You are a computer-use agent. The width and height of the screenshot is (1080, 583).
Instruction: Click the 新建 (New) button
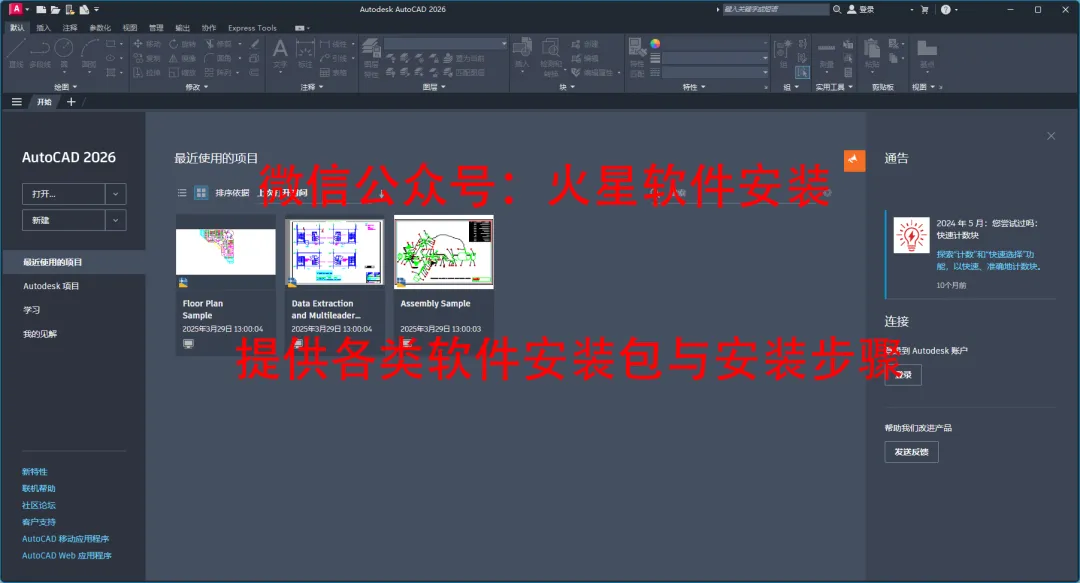[x=63, y=221]
